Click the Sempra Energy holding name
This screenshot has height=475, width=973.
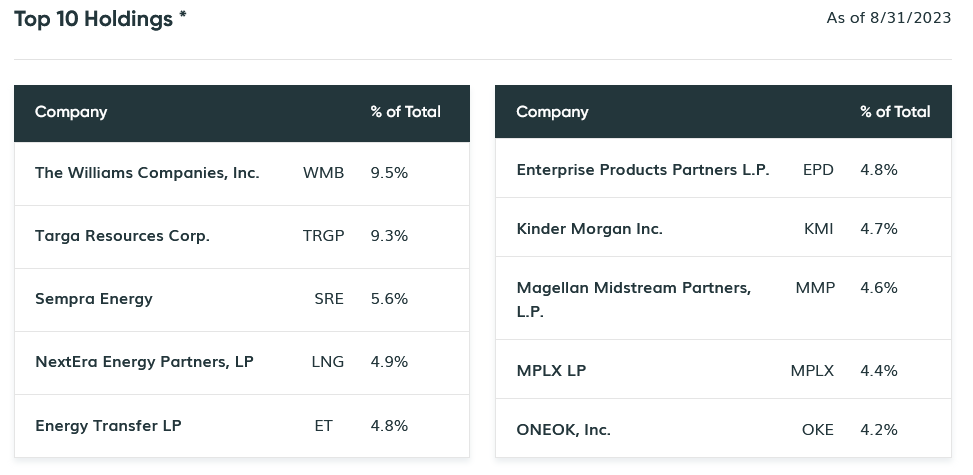pyautogui.click(x=94, y=299)
